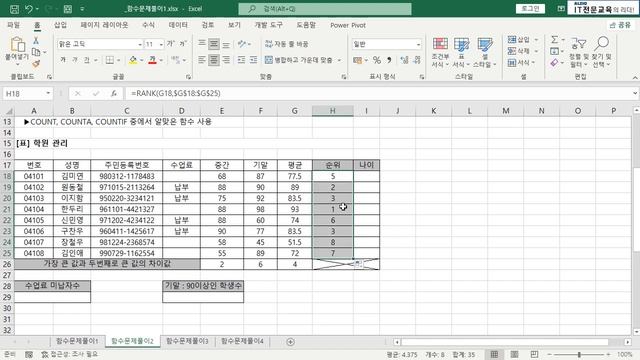Decrease font size
Image resolution: width=640 pixels, height=360 pixels.
click(x=183, y=44)
